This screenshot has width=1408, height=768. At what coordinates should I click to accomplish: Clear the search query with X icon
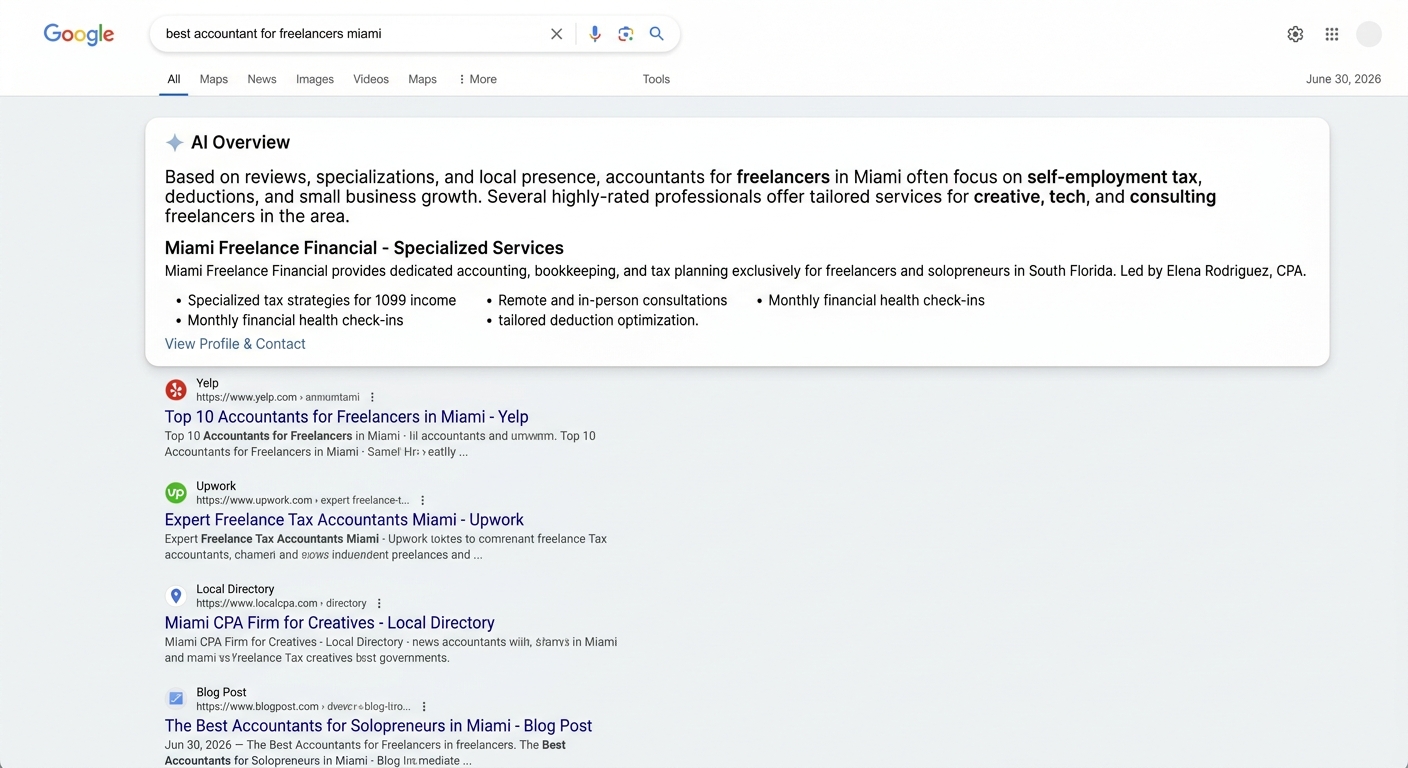pos(557,34)
